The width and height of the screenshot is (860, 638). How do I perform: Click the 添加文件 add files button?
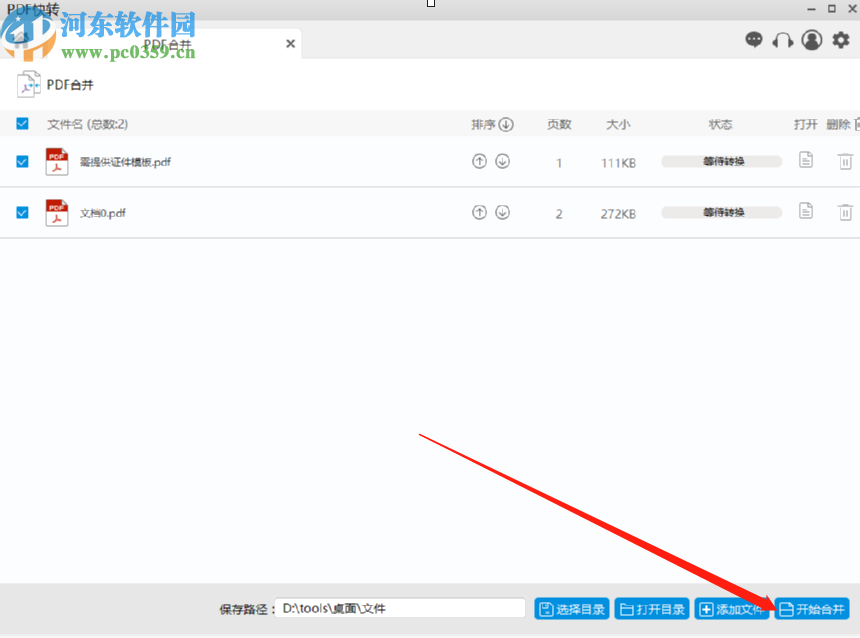(x=732, y=608)
